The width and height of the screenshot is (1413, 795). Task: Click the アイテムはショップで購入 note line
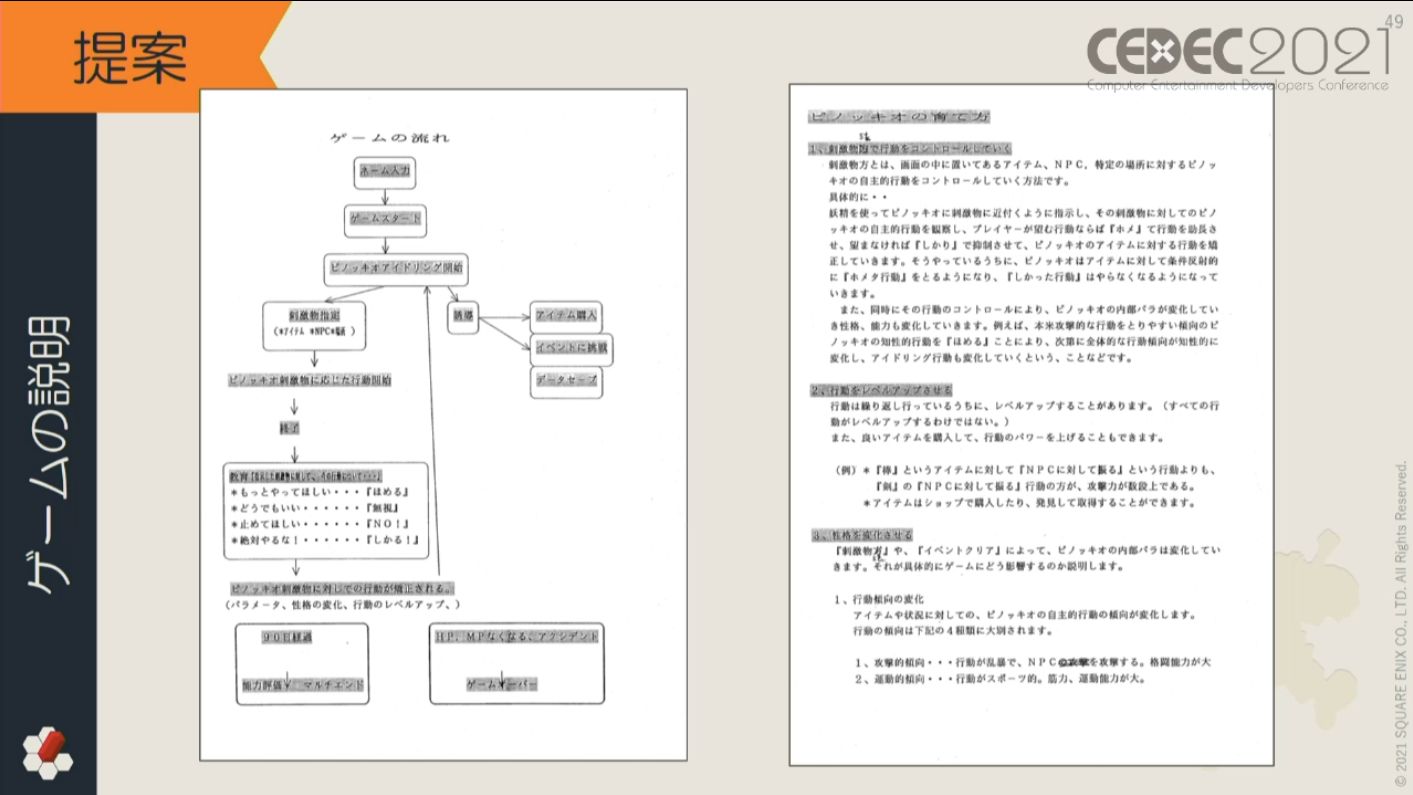(1028, 503)
